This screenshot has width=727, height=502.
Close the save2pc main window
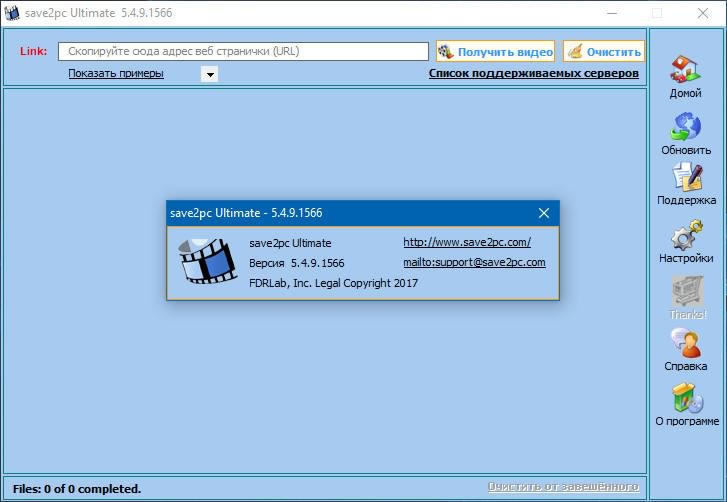click(x=703, y=13)
